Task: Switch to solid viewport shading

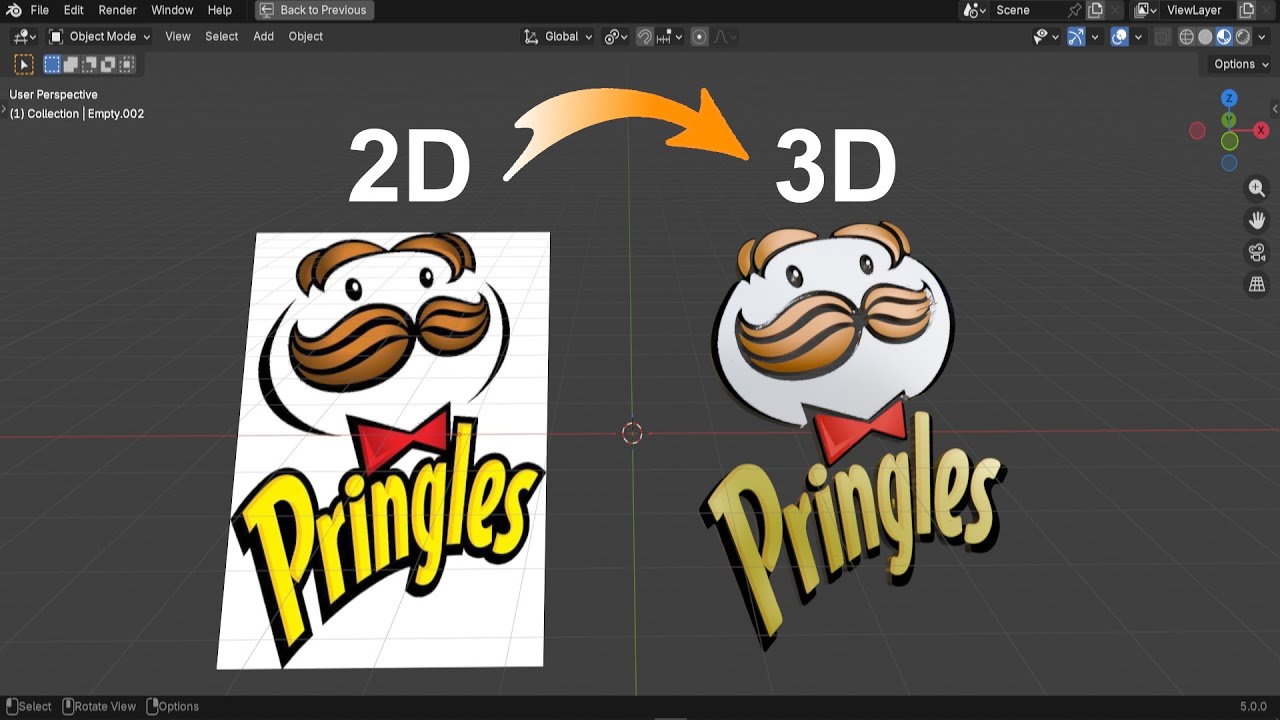Action: point(1205,36)
